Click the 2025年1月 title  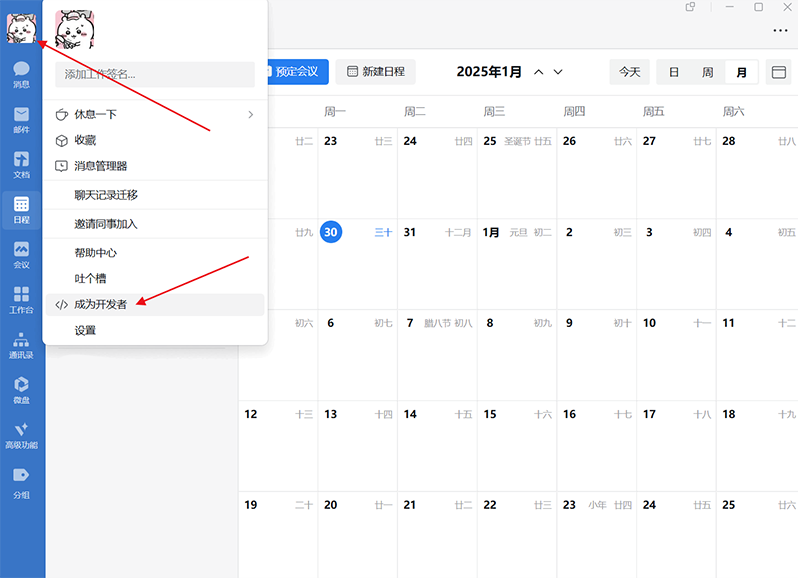click(489, 72)
